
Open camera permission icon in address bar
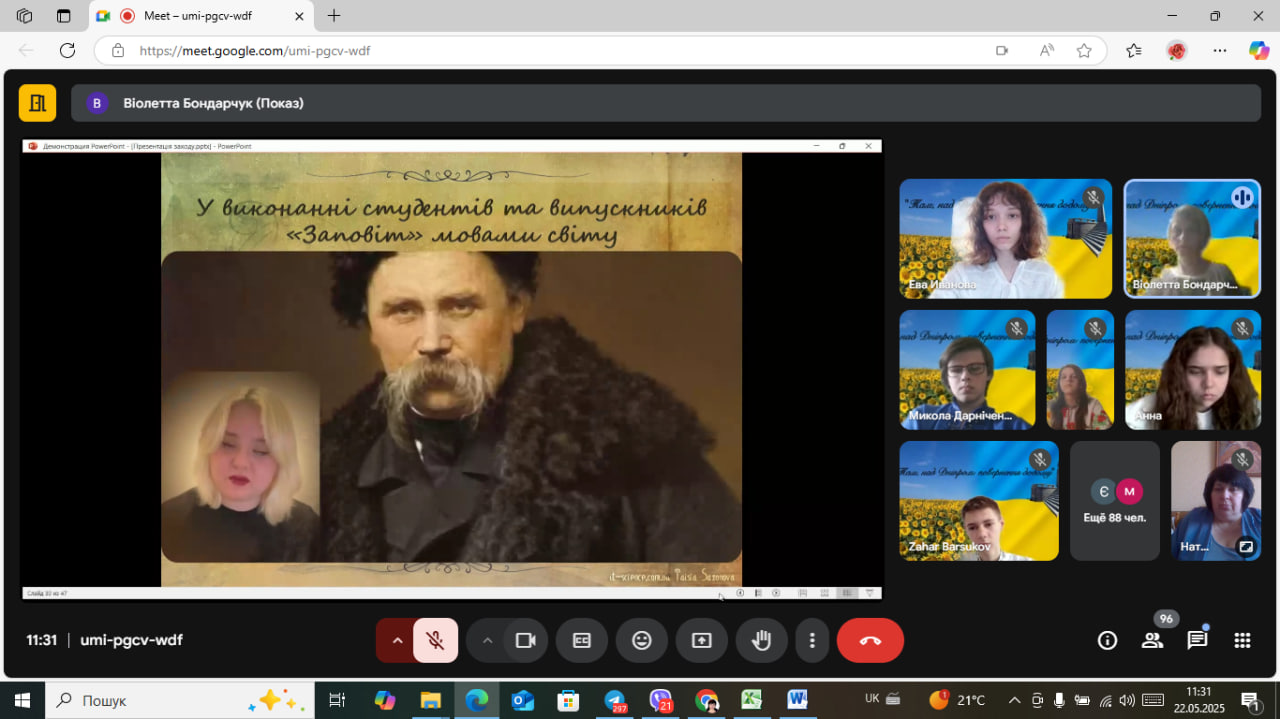click(1002, 50)
